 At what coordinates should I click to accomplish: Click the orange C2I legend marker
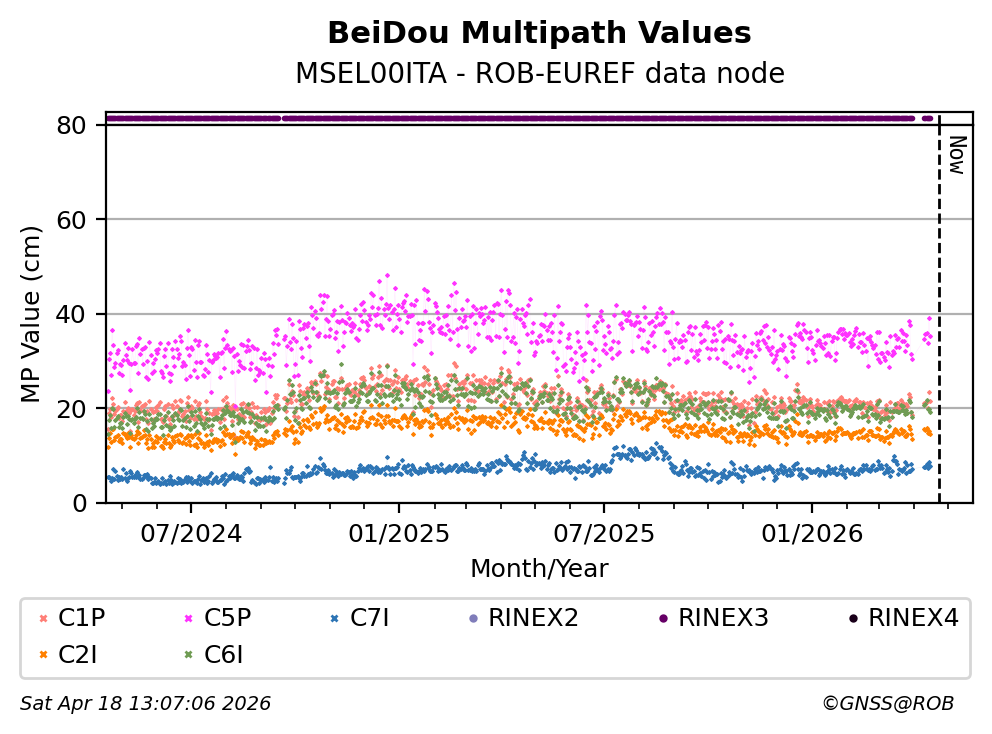click(x=42, y=656)
